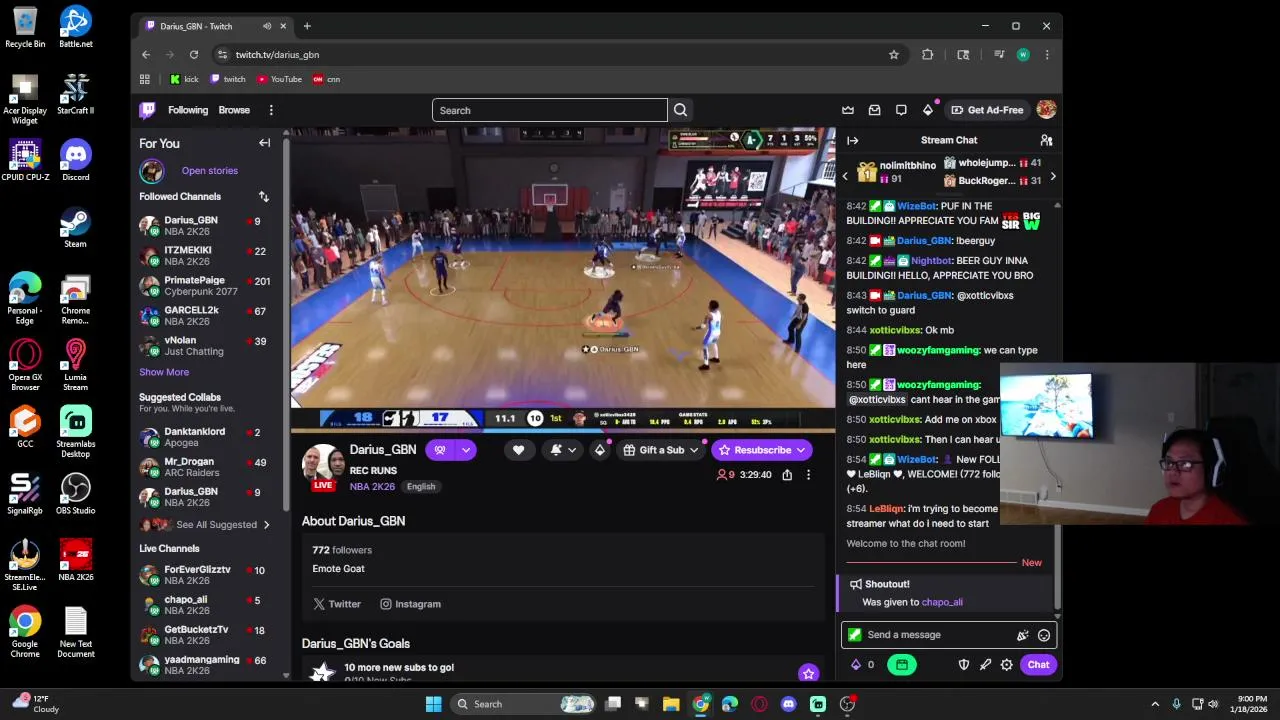Screen dimensions: 1280x720
Task: Open the Instagram link
Action: (x=410, y=604)
